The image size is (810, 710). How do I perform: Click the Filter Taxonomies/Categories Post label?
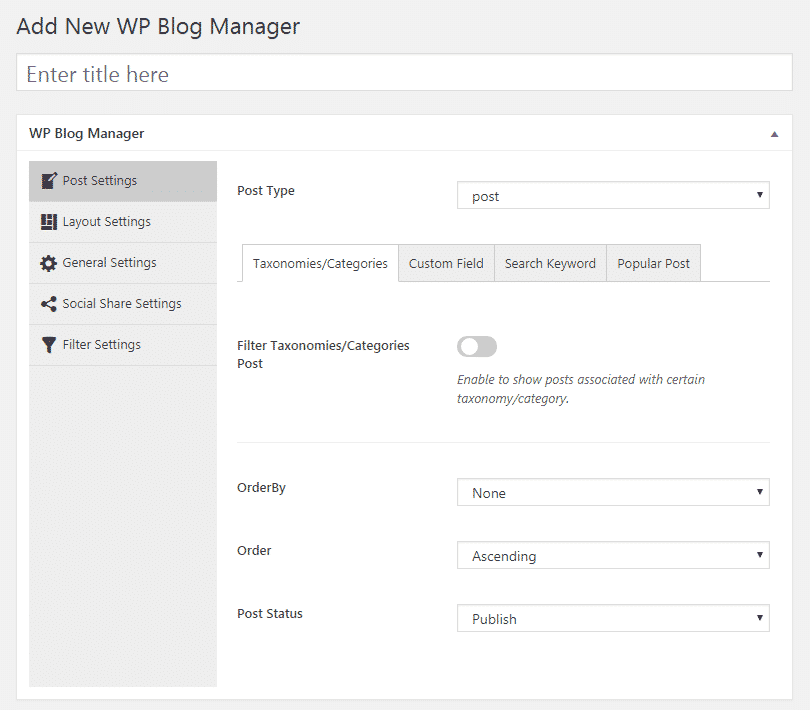pyautogui.click(x=323, y=354)
